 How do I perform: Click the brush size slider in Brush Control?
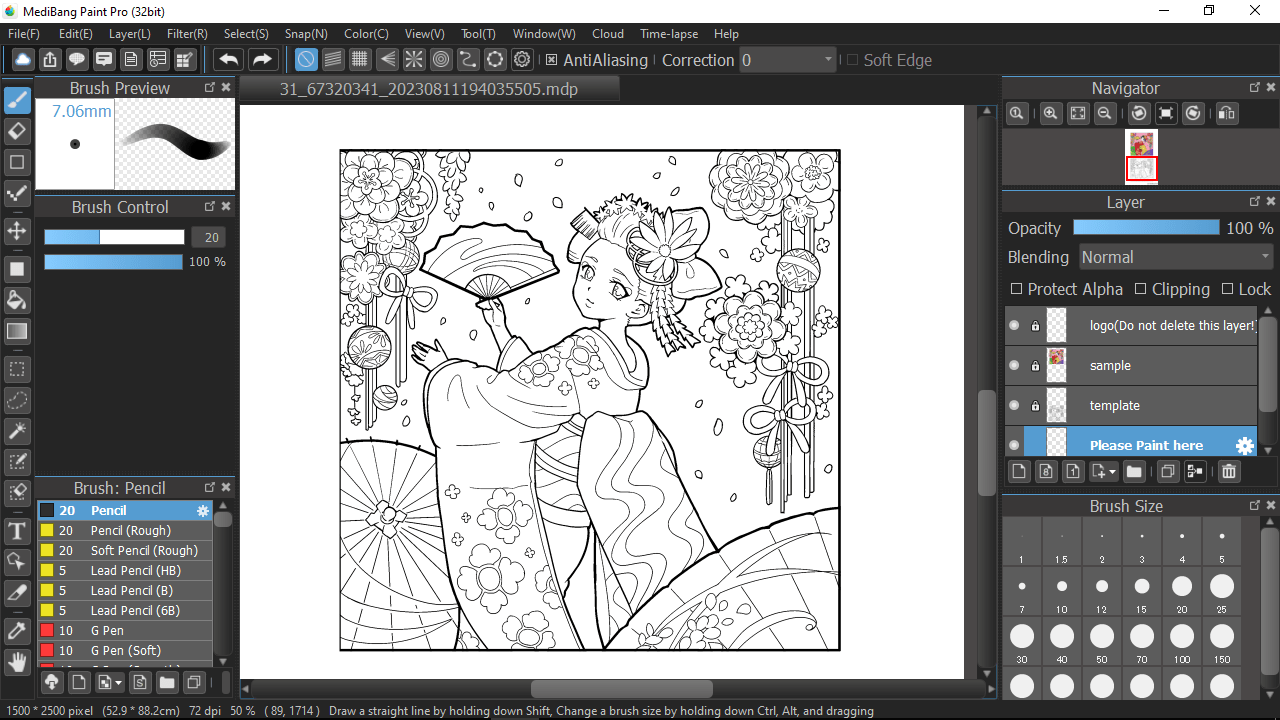click(x=114, y=237)
